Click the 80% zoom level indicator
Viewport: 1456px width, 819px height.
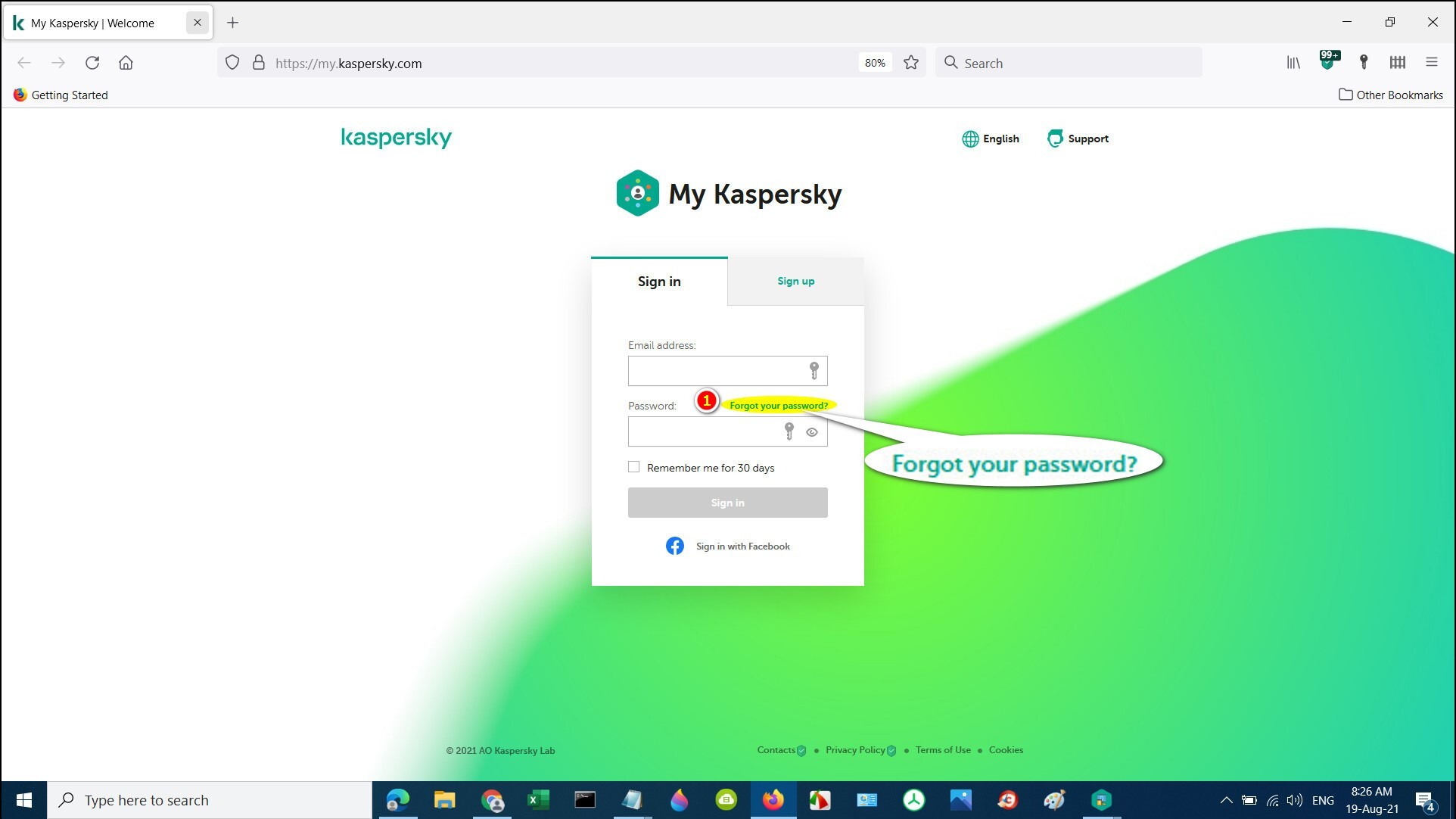[875, 63]
